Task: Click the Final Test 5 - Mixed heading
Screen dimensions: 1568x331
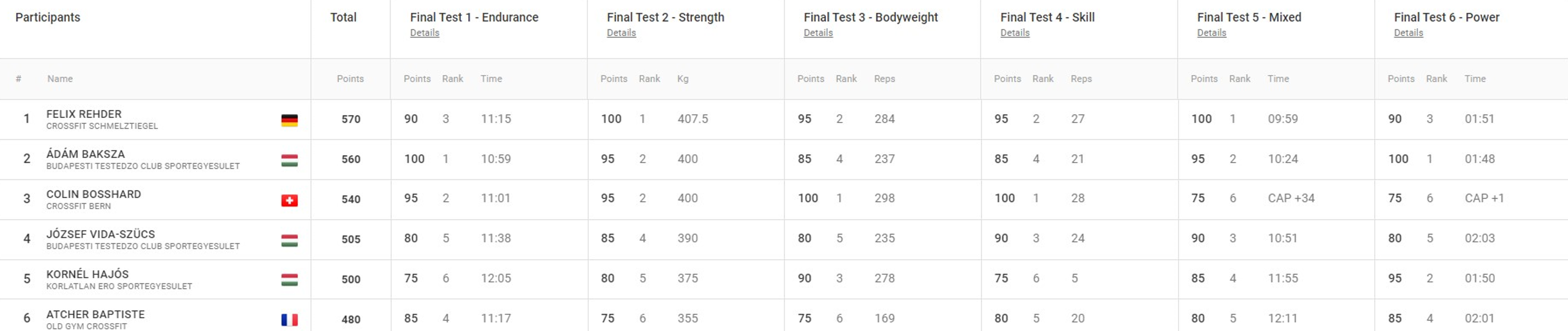Action: point(1249,17)
